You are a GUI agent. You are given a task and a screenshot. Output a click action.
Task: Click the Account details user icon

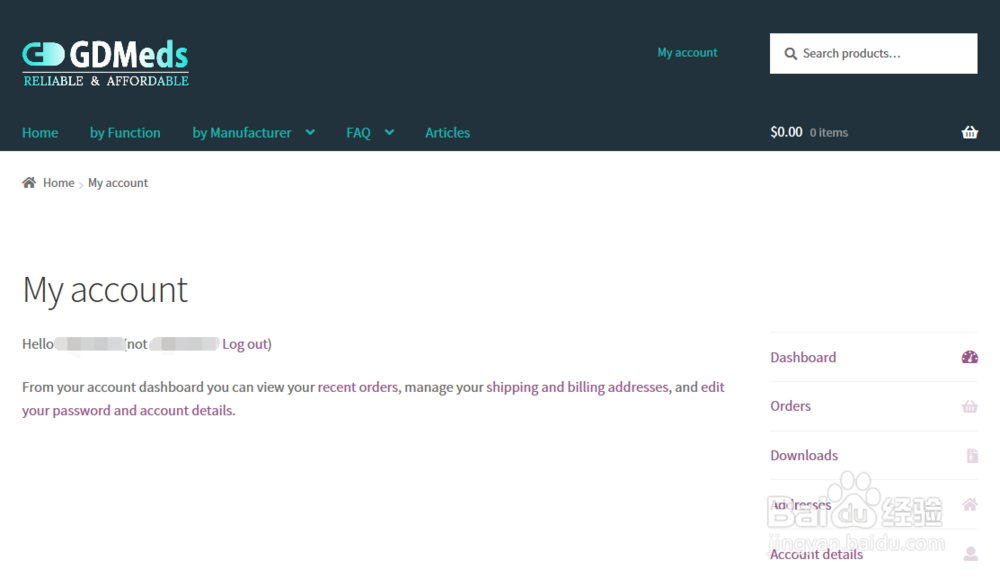tap(971, 554)
